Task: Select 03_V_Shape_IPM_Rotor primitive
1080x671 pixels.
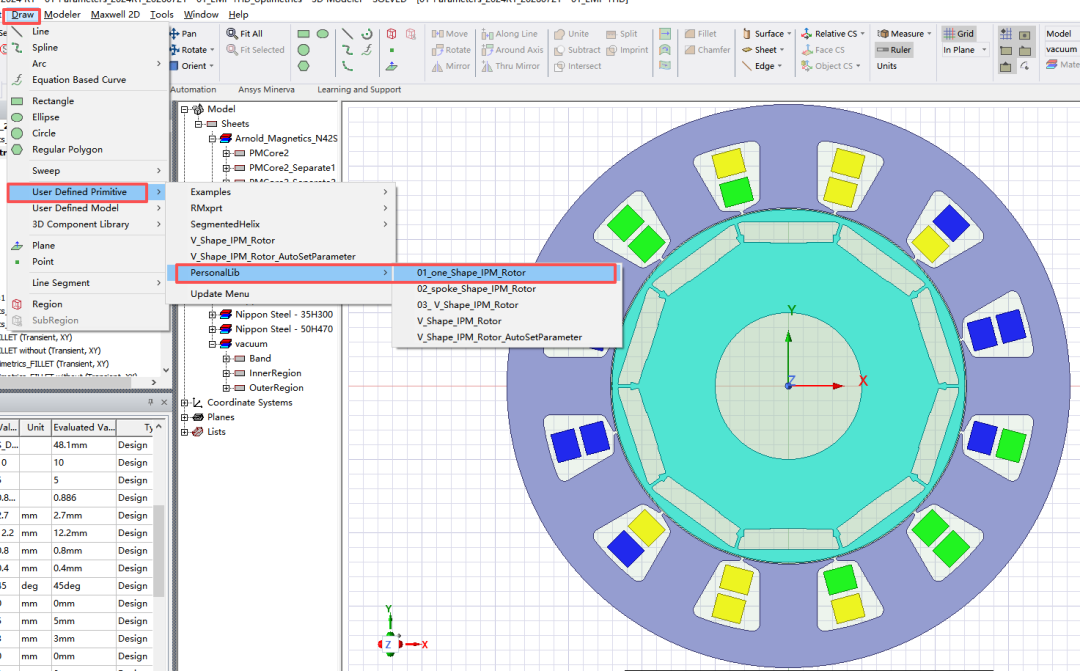Action: click(x=507, y=305)
